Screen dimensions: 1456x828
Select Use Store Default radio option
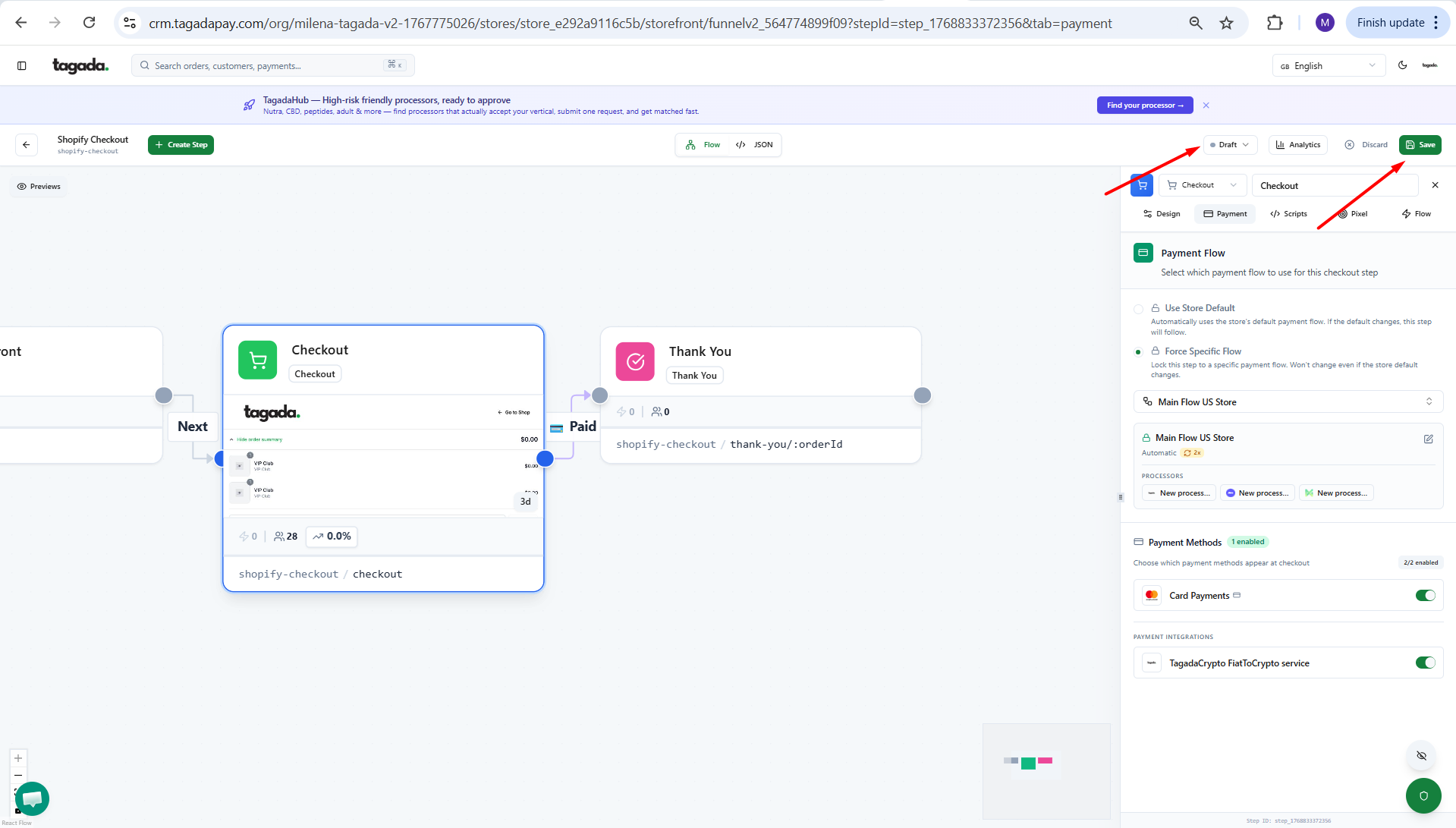click(x=1138, y=309)
